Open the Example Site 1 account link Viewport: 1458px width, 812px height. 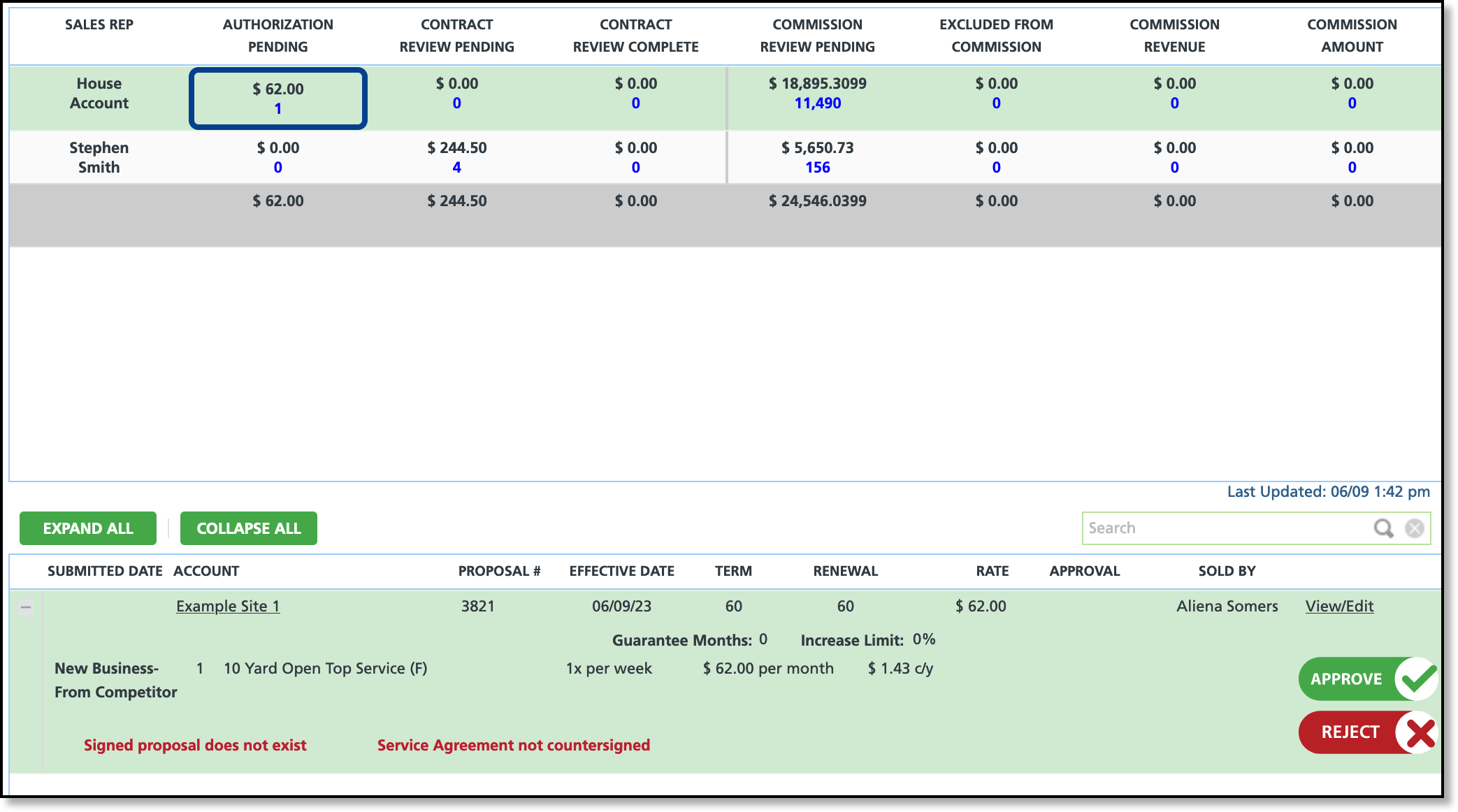click(x=228, y=607)
